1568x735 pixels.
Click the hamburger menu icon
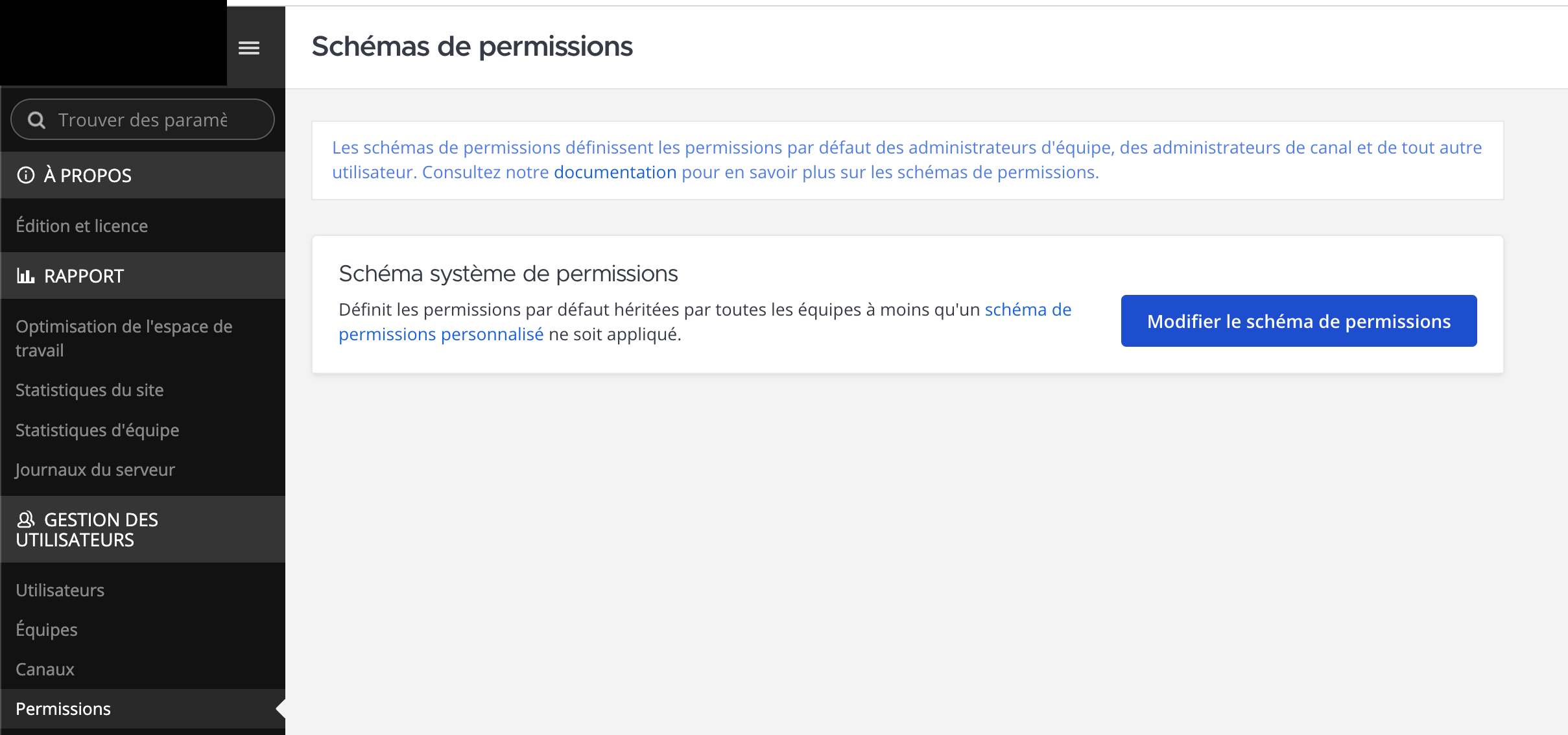click(x=249, y=48)
